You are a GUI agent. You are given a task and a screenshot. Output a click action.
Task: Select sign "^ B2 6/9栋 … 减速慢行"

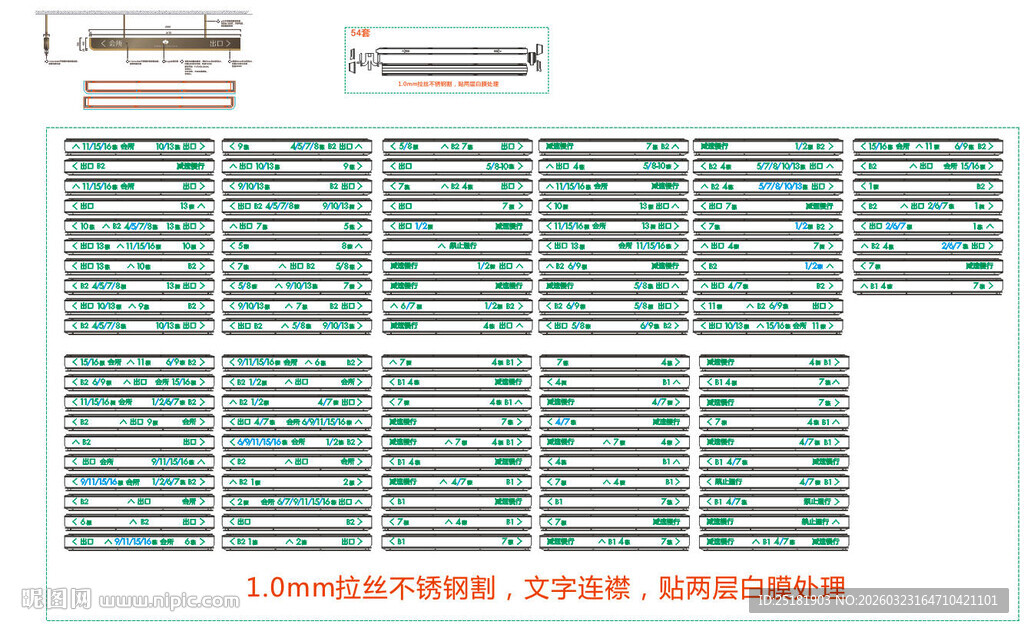tap(613, 268)
